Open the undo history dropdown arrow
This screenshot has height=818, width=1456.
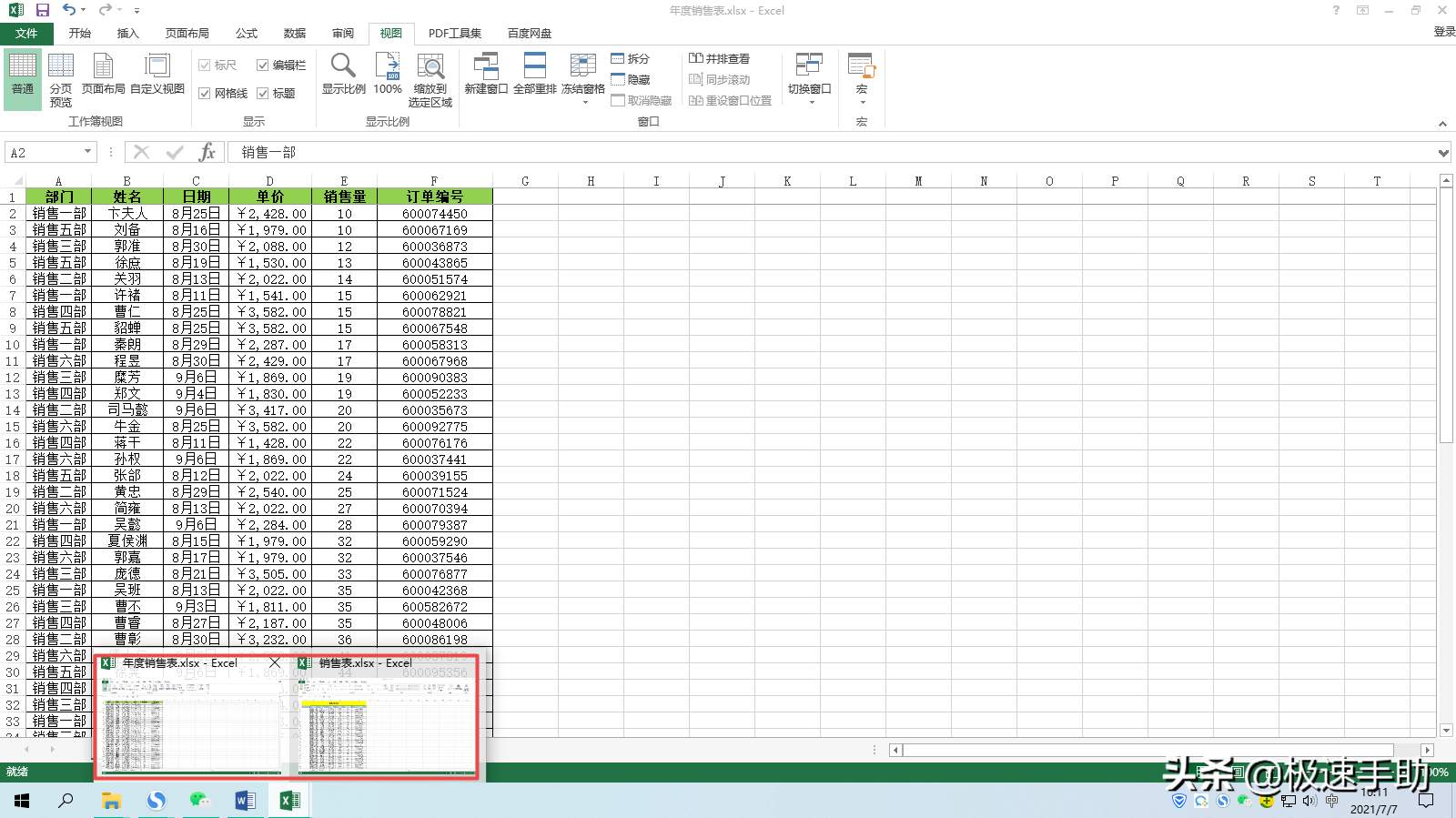pos(84,10)
